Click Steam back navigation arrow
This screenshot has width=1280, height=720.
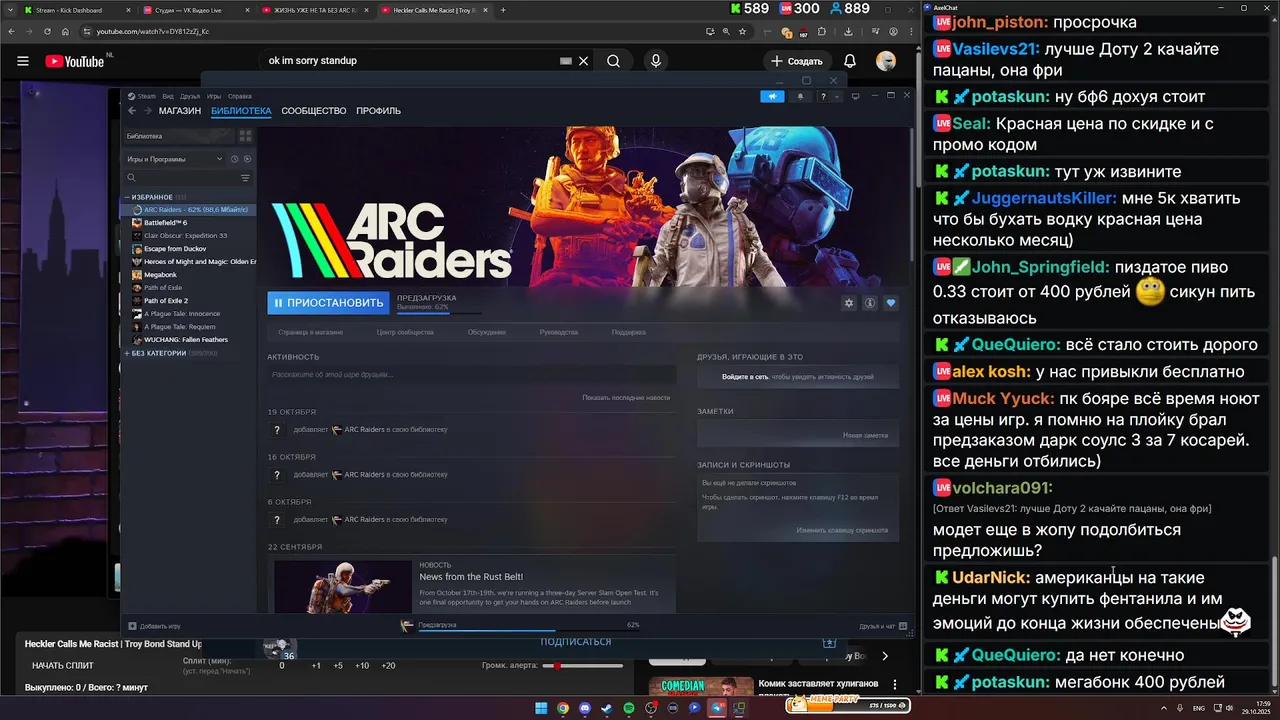tap(132, 111)
